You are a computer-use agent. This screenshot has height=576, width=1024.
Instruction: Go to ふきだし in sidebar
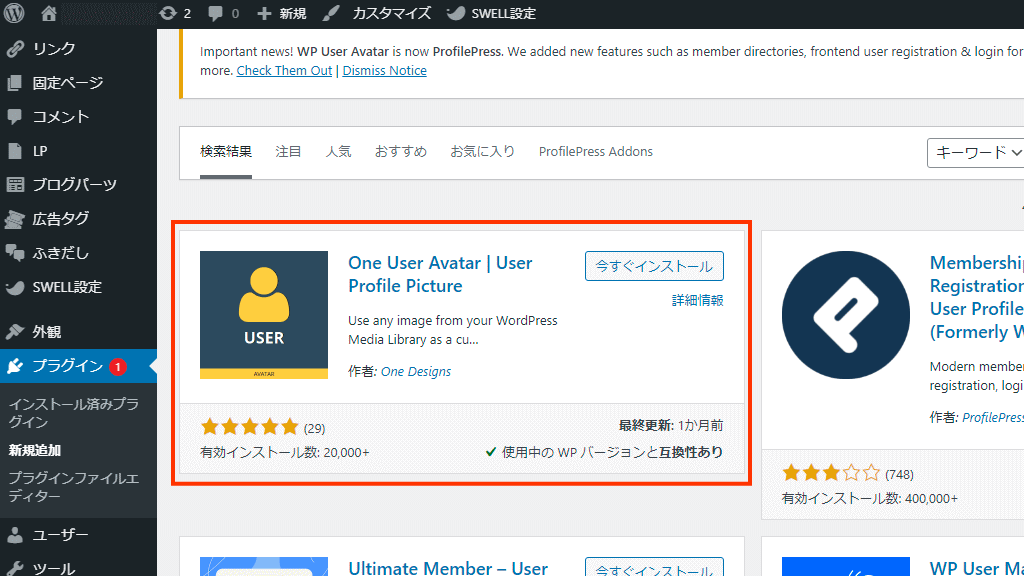(61, 253)
